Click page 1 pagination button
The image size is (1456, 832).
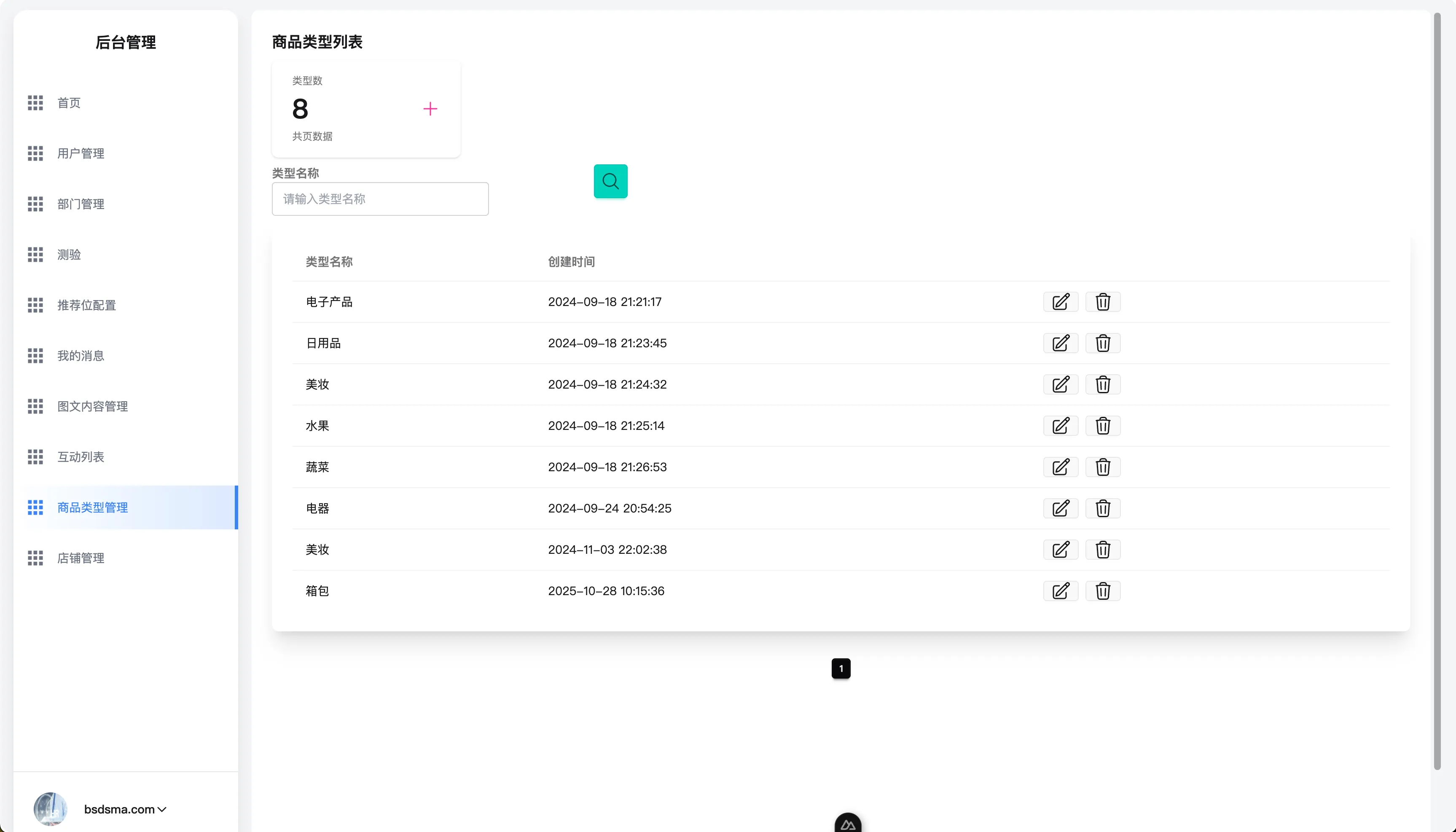point(841,668)
